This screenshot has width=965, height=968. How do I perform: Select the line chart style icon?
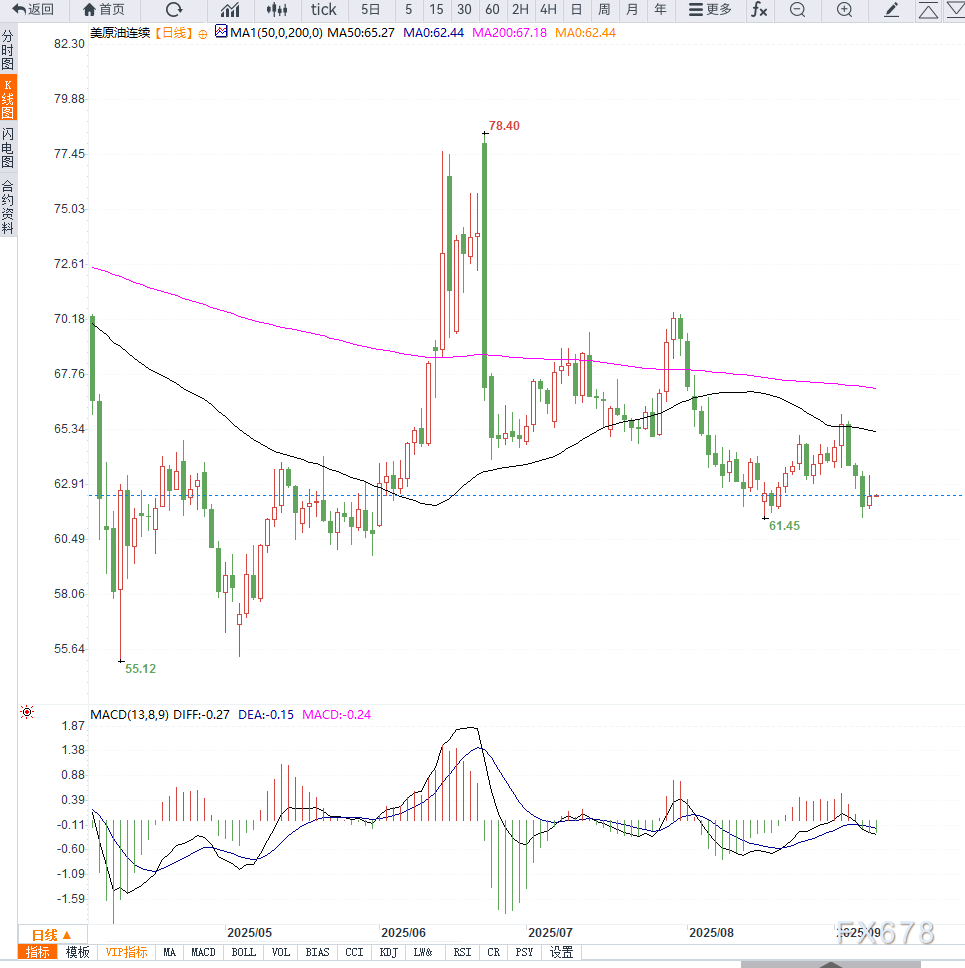(x=230, y=10)
